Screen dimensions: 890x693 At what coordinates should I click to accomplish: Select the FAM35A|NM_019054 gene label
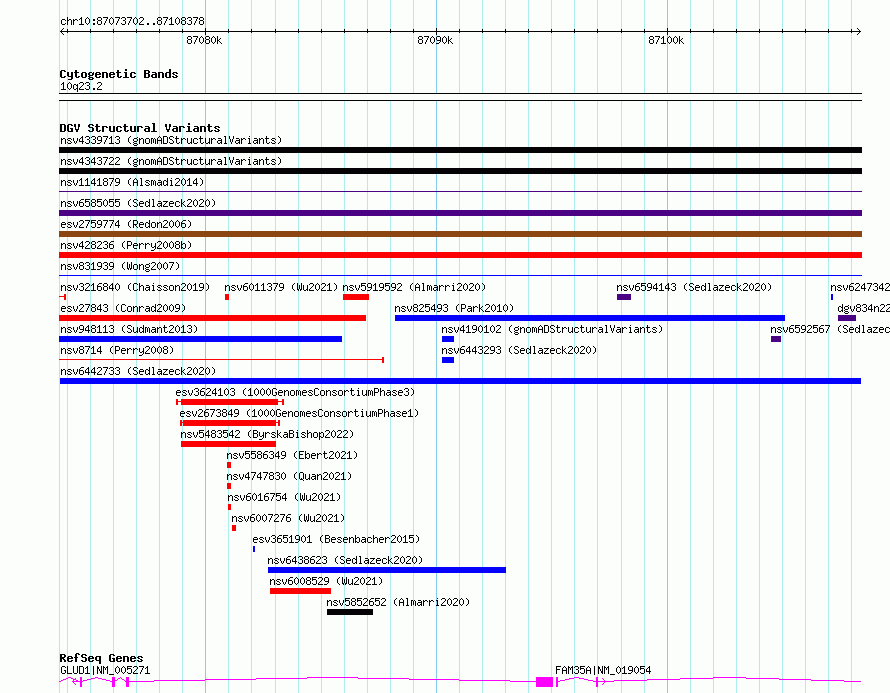click(x=603, y=670)
